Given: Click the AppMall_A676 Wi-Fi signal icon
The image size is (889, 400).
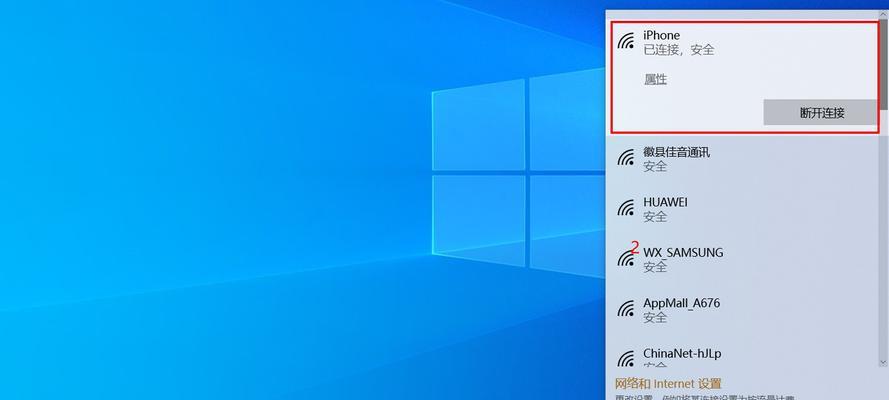Looking at the screenshot, I should pyautogui.click(x=626, y=309).
